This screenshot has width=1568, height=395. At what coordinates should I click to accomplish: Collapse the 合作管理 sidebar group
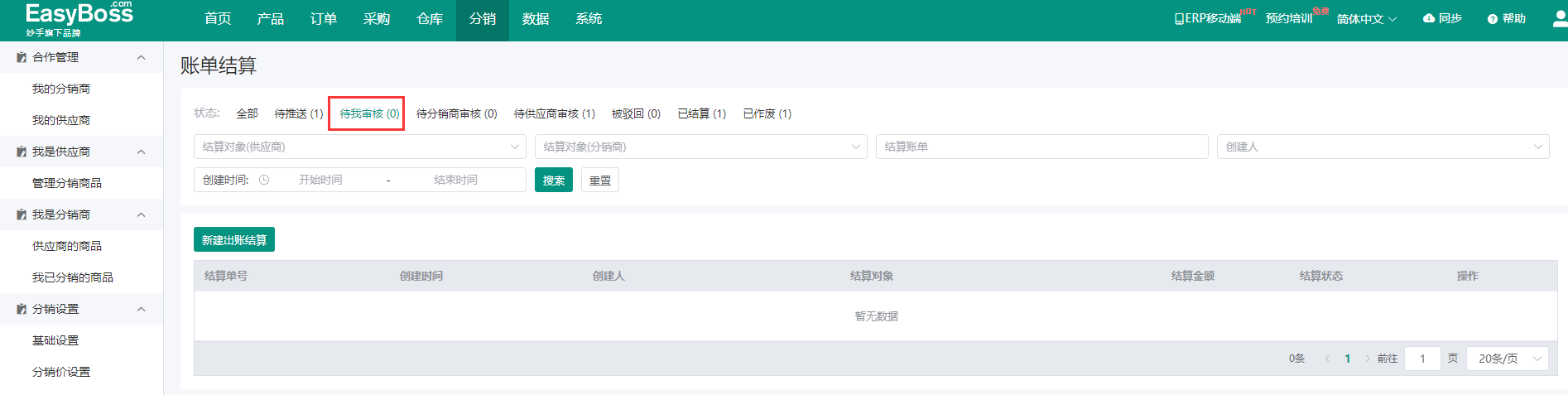click(141, 57)
